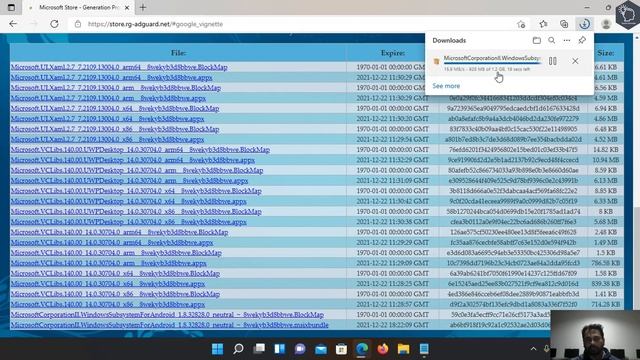The height and width of the screenshot is (360, 640).
Task: Switch to Edge in the taskbar
Action: click(362, 349)
